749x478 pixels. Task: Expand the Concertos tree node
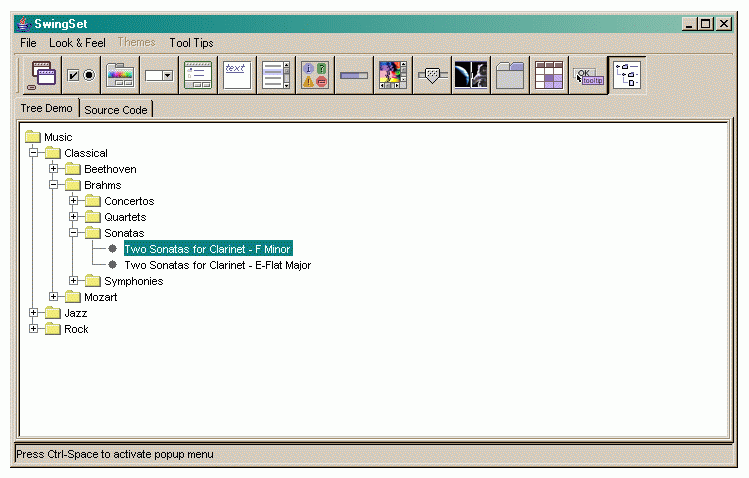pyautogui.click(x=74, y=201)
